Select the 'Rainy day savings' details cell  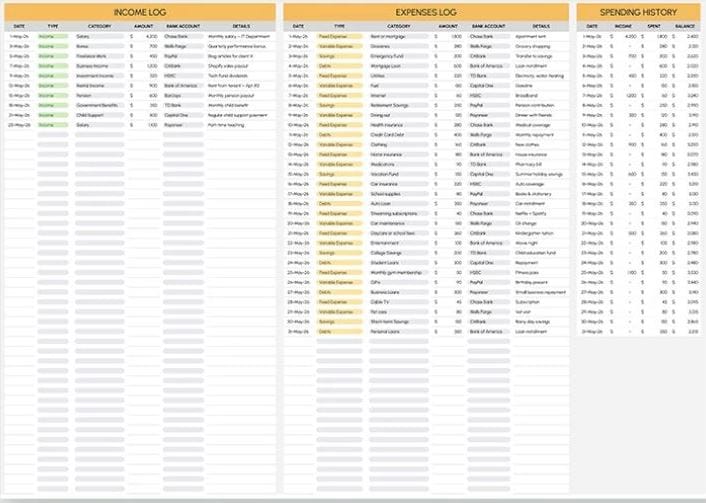[x=541, y=322]
